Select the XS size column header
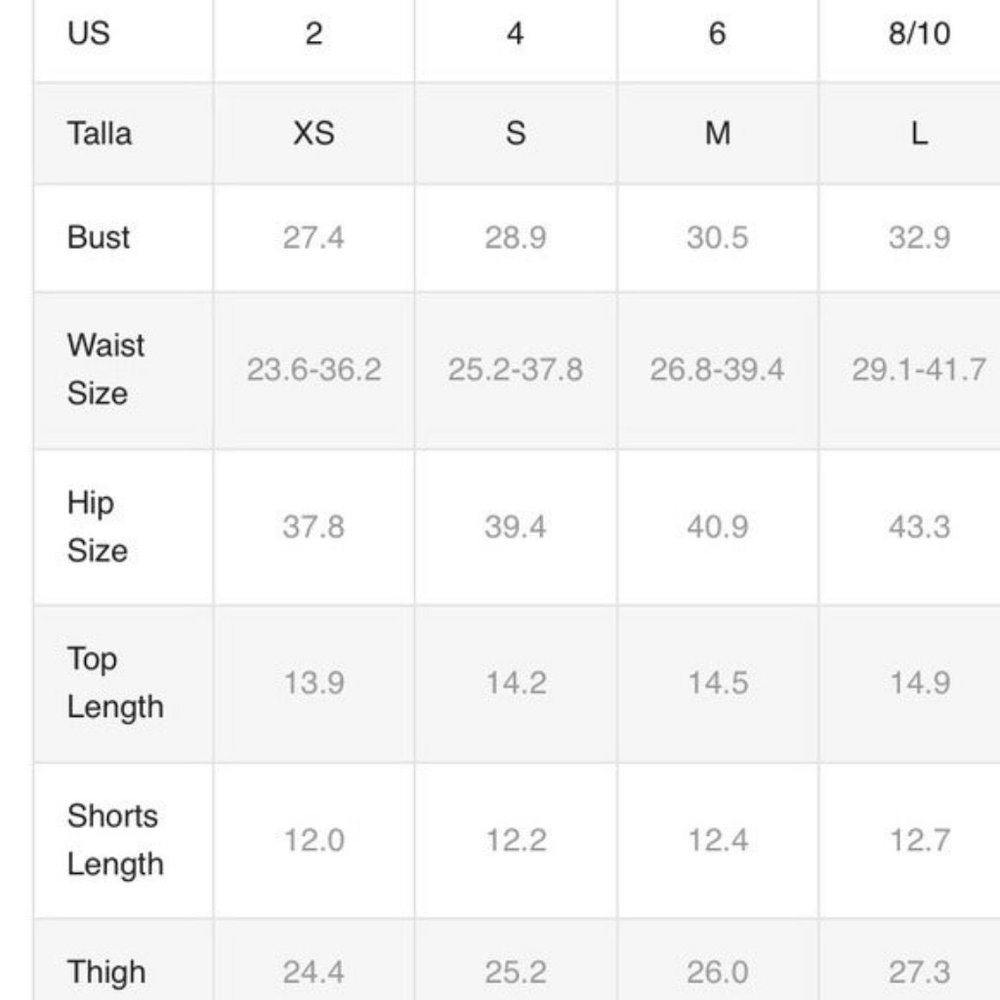Image resolution: width=1000 pixels, height=1000 pixels. 314,133
